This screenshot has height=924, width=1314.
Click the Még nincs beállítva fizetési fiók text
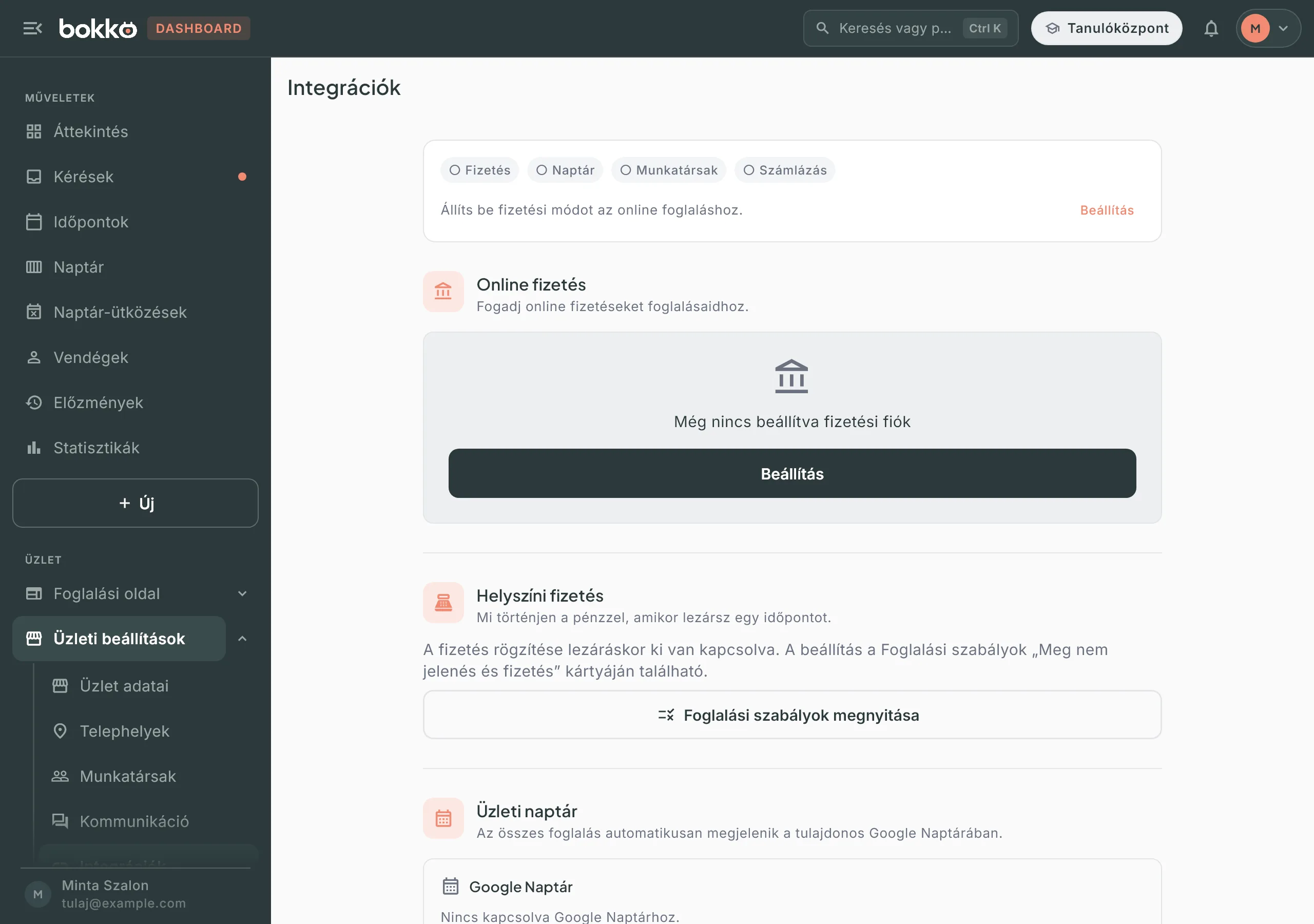tap(792, 421)
